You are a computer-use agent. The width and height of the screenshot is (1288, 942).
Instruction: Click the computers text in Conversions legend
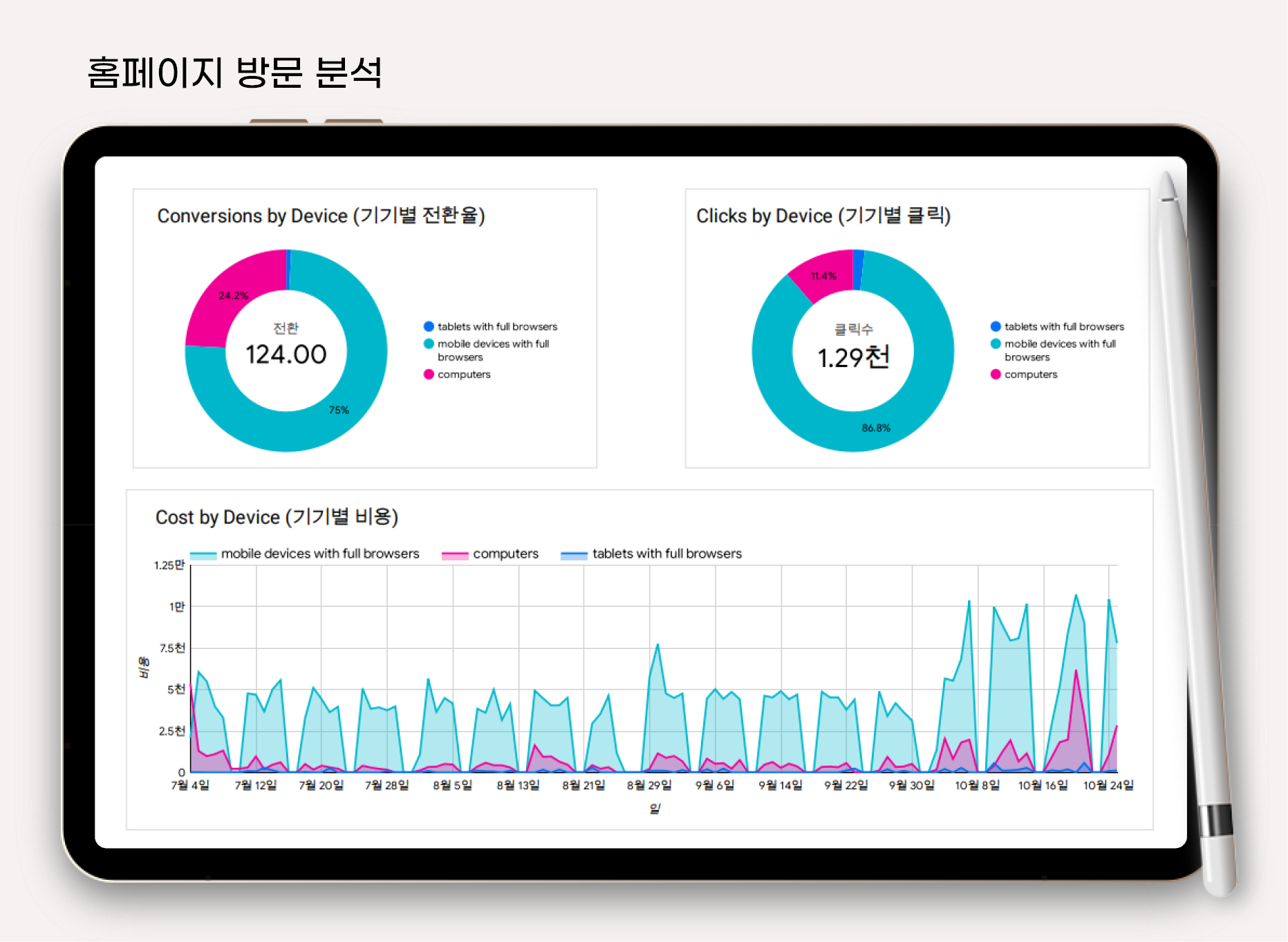464,374
